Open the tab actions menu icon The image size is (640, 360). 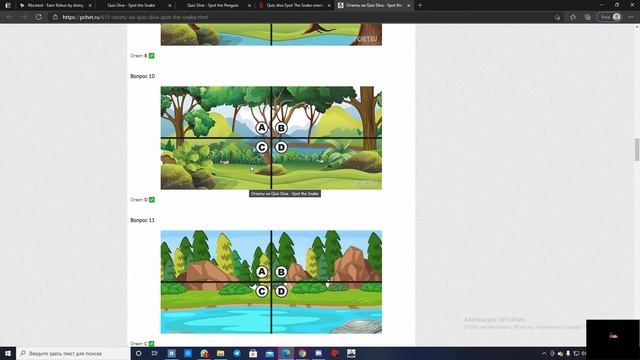pos(8,5)
